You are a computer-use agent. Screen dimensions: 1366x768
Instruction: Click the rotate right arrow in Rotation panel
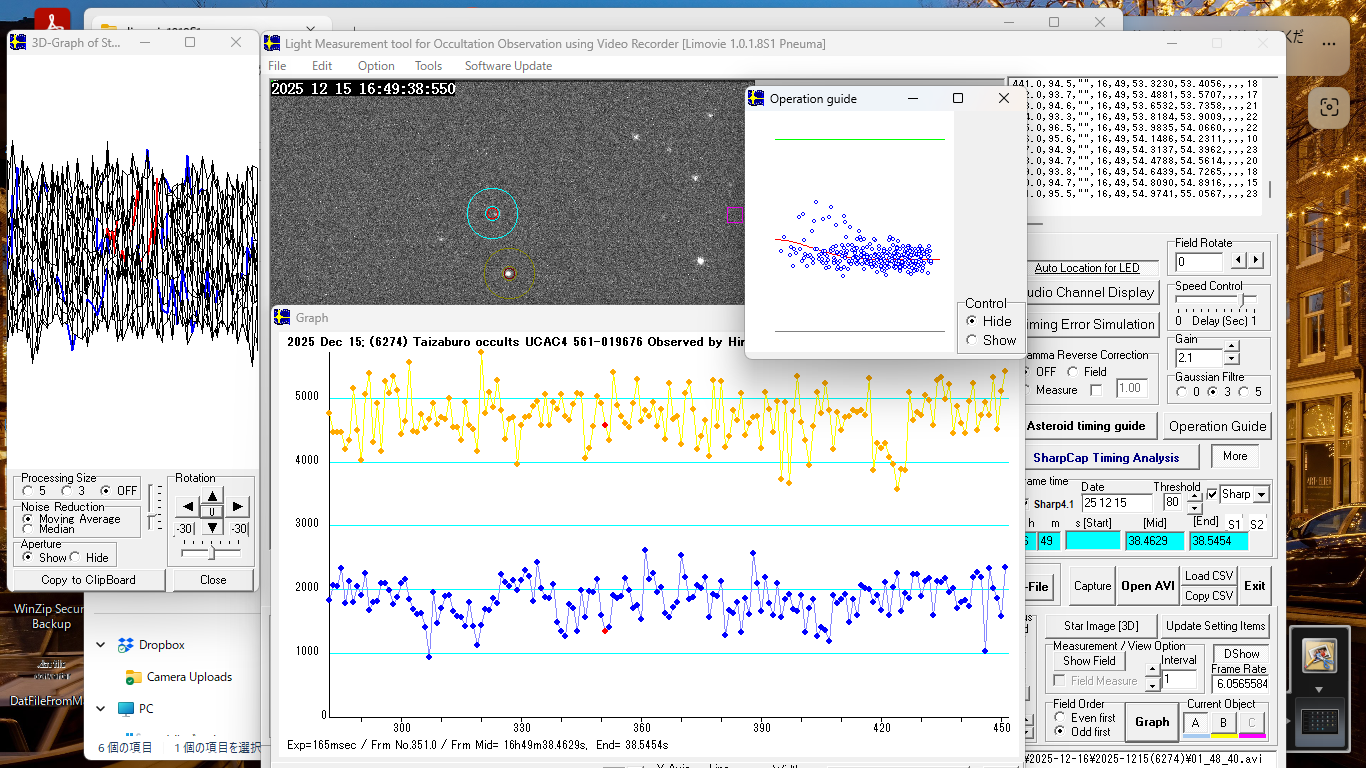[x=237, y=507]
